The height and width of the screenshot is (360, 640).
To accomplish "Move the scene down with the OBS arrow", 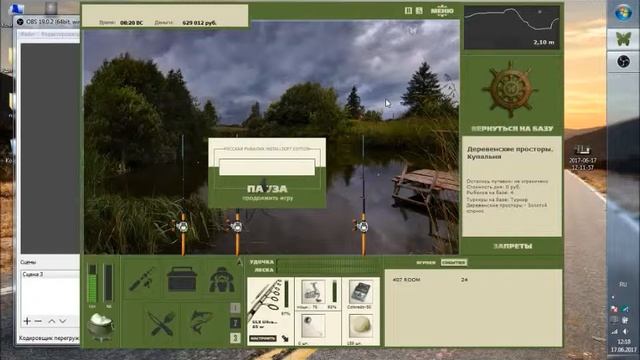I will coord(62,321).
